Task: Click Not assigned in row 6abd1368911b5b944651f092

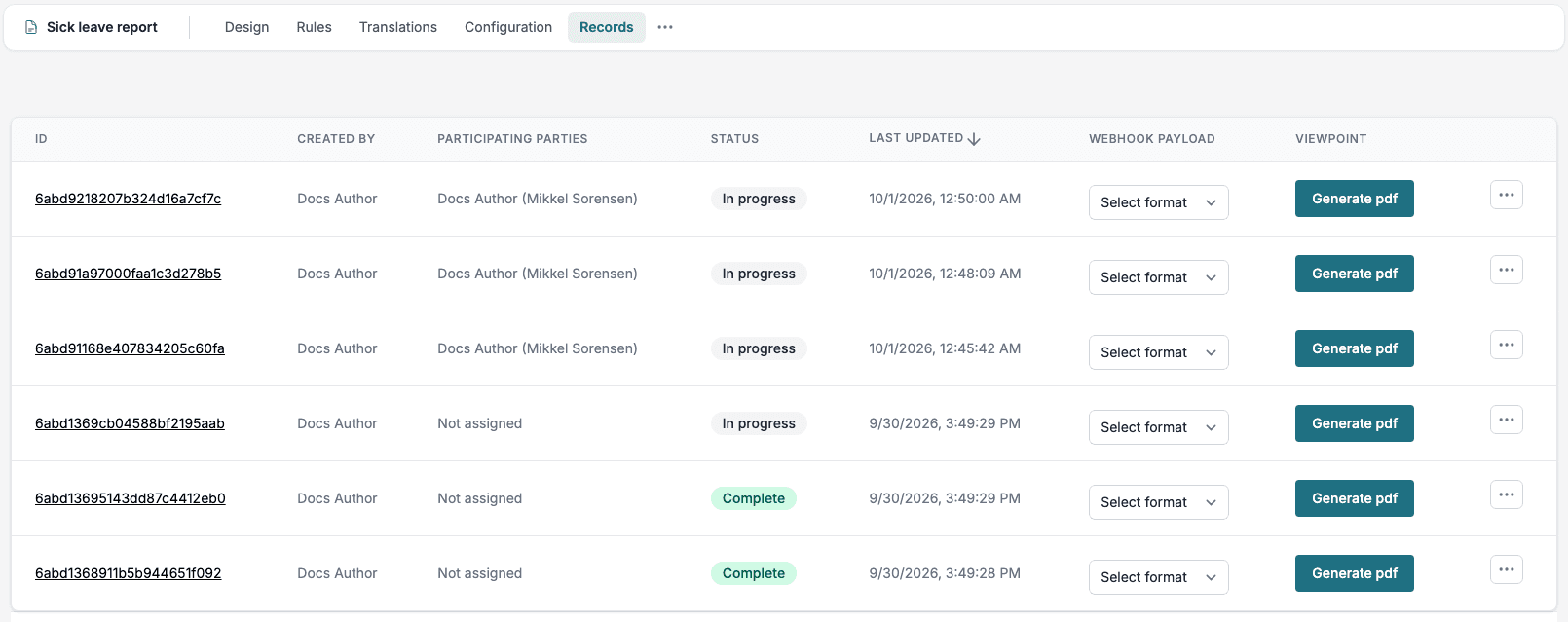Action: coord(480,573)
